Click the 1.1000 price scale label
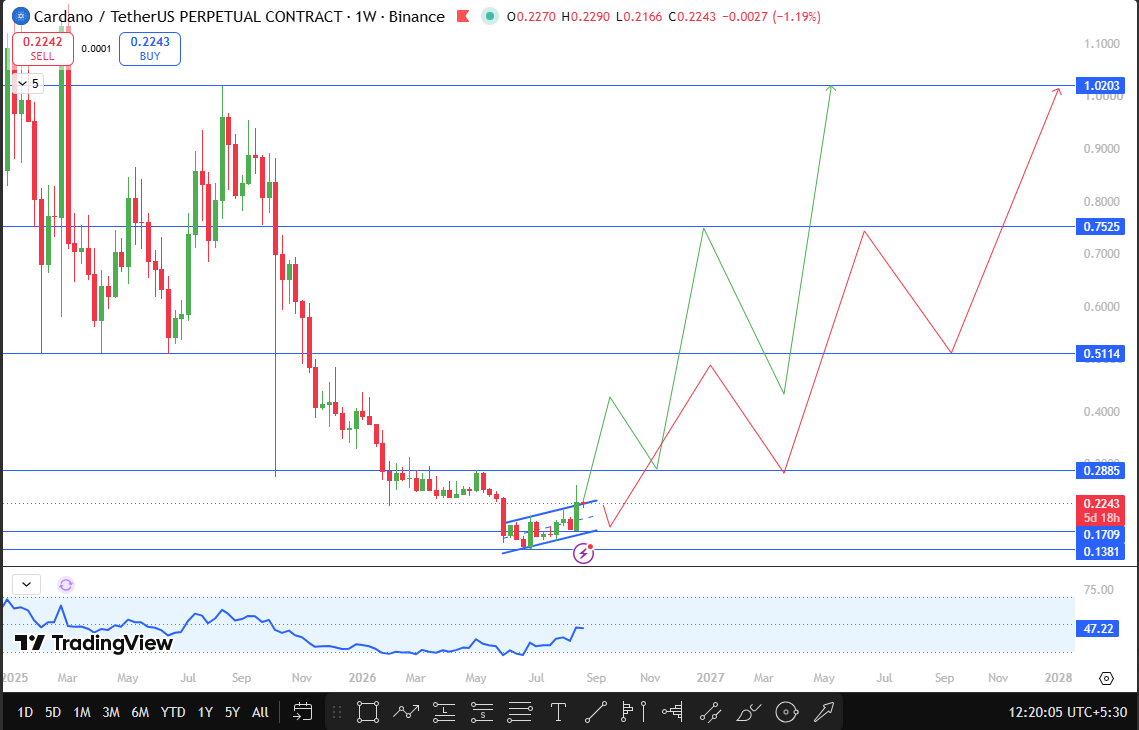Image resolution: width=1139 pixels, height=730 pixels. [x=1101, y=44]
